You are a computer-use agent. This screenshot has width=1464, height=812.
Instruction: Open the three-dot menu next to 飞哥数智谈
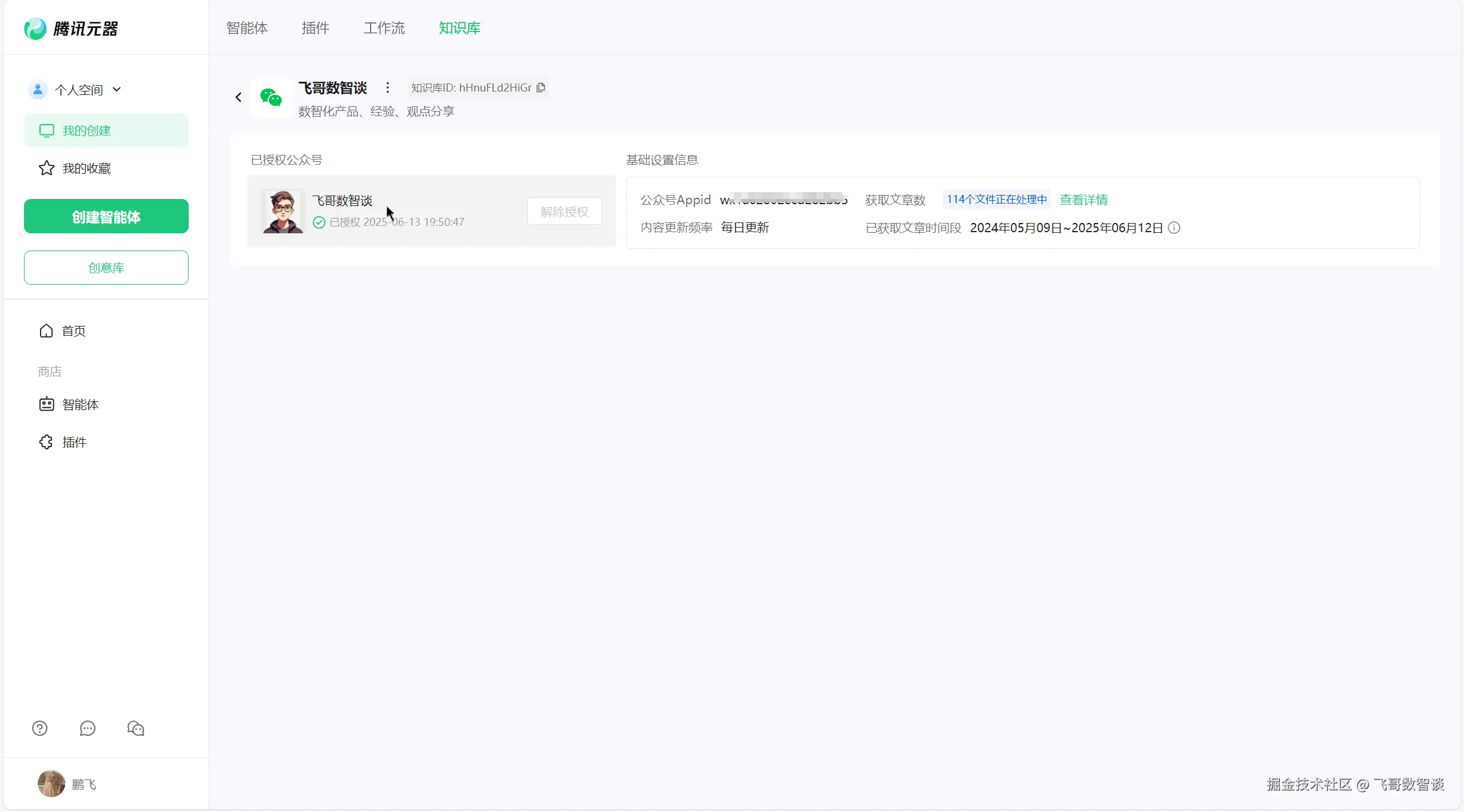(388, 87)
